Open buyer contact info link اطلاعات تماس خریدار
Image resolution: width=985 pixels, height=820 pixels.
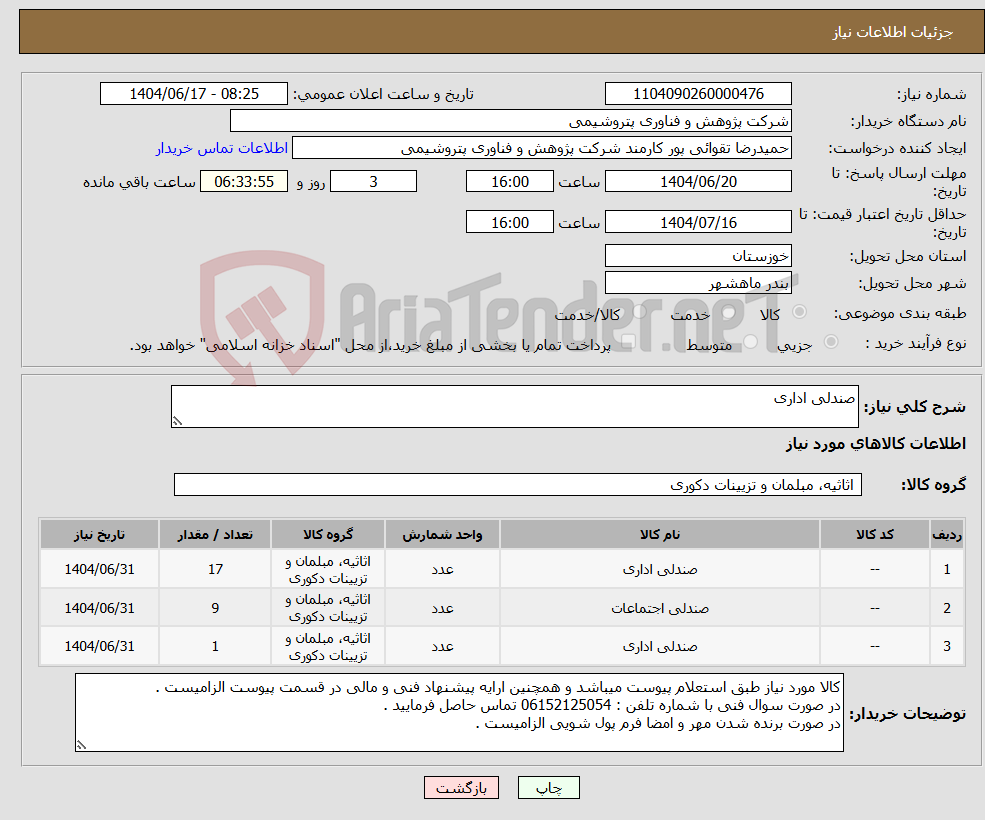pyautogui.click(x=222, y=148)
